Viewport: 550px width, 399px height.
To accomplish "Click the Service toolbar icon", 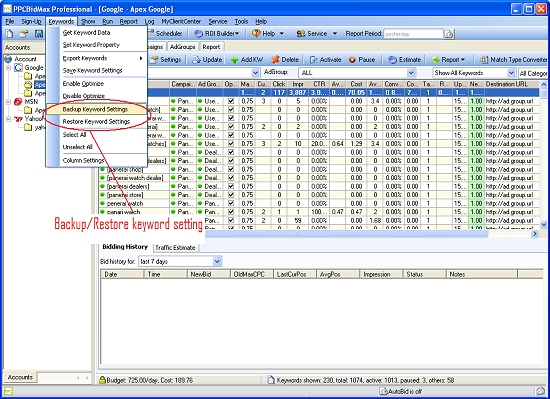I will pyautogui.click(x=301, y=34).
